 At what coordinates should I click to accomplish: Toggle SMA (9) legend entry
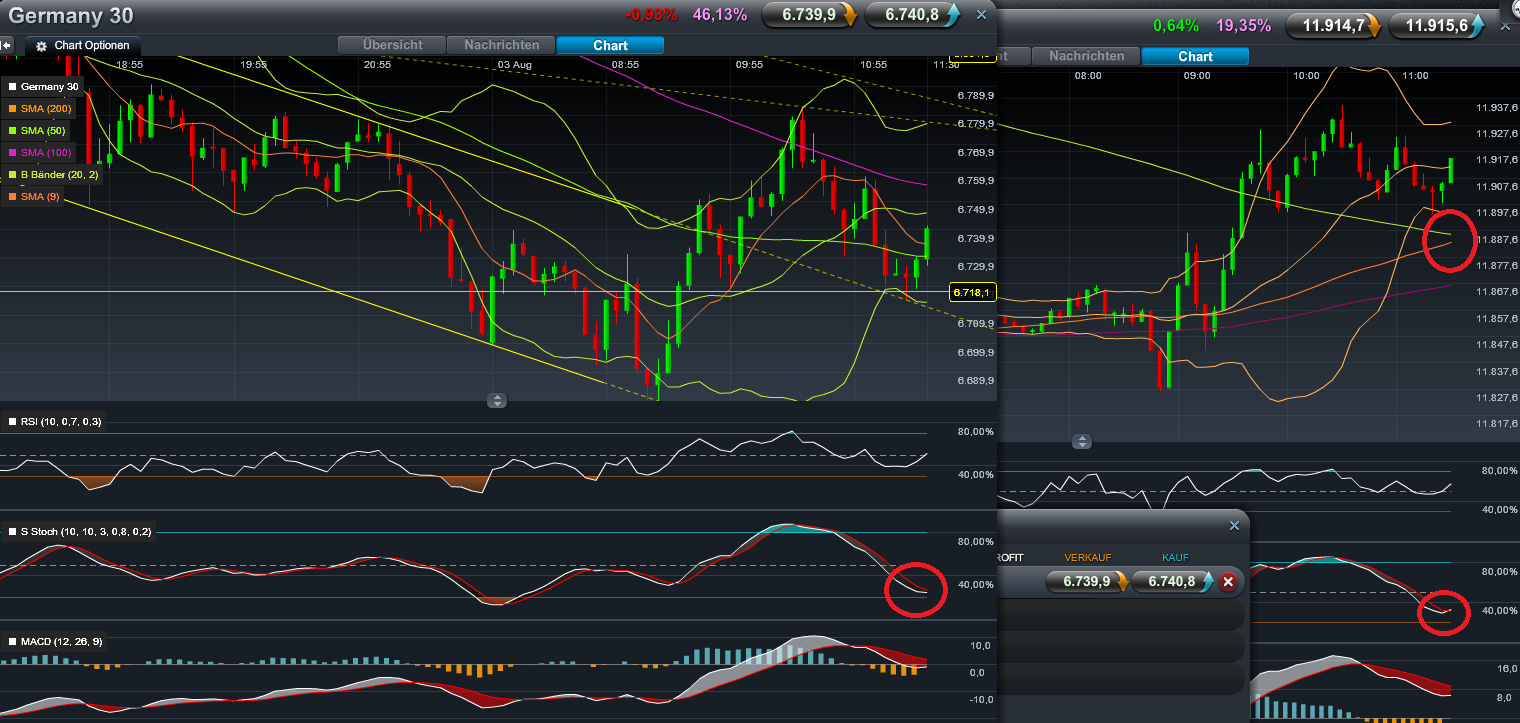[x=33, y=196]
